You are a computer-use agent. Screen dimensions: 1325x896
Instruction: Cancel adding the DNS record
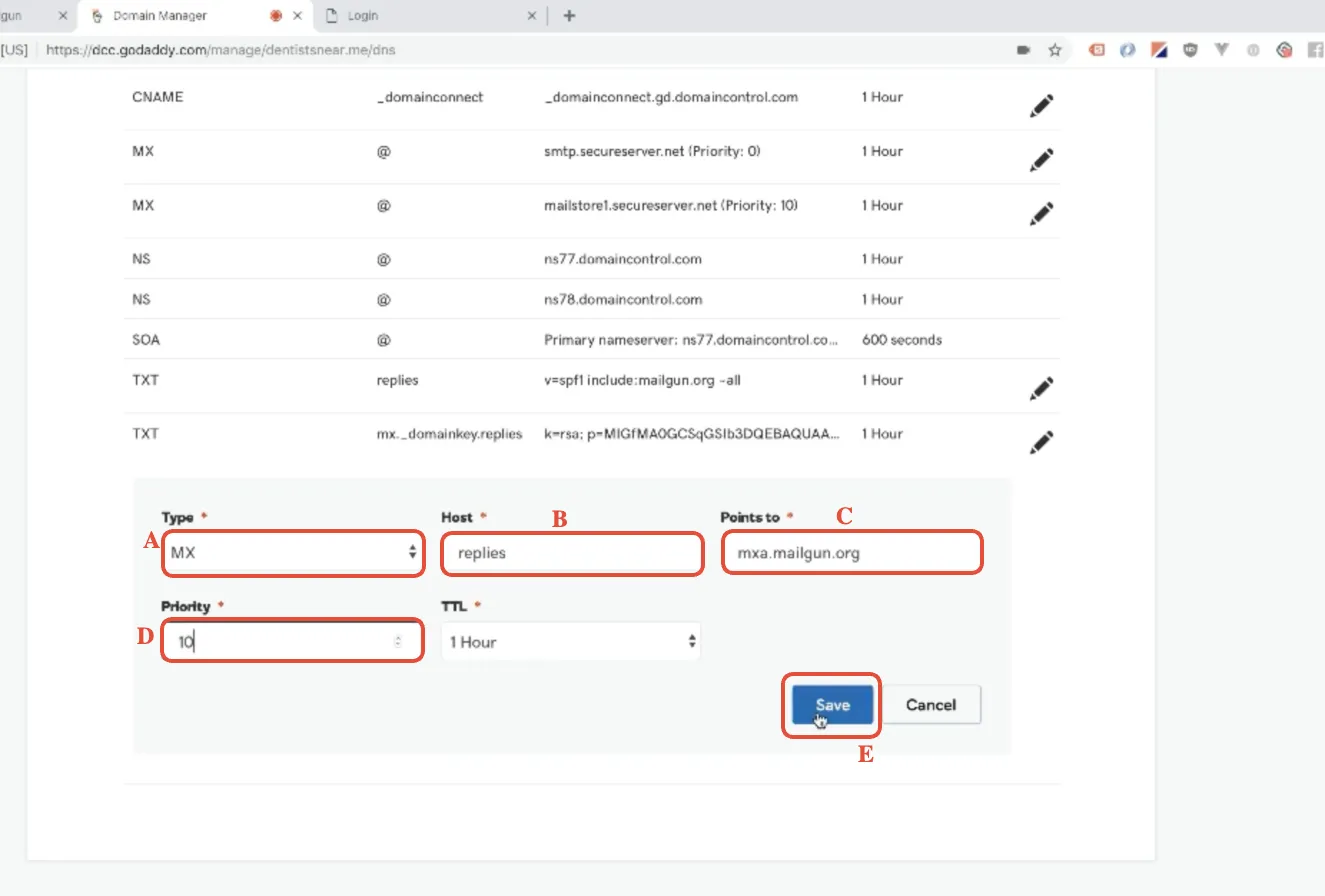pos(931,704)
